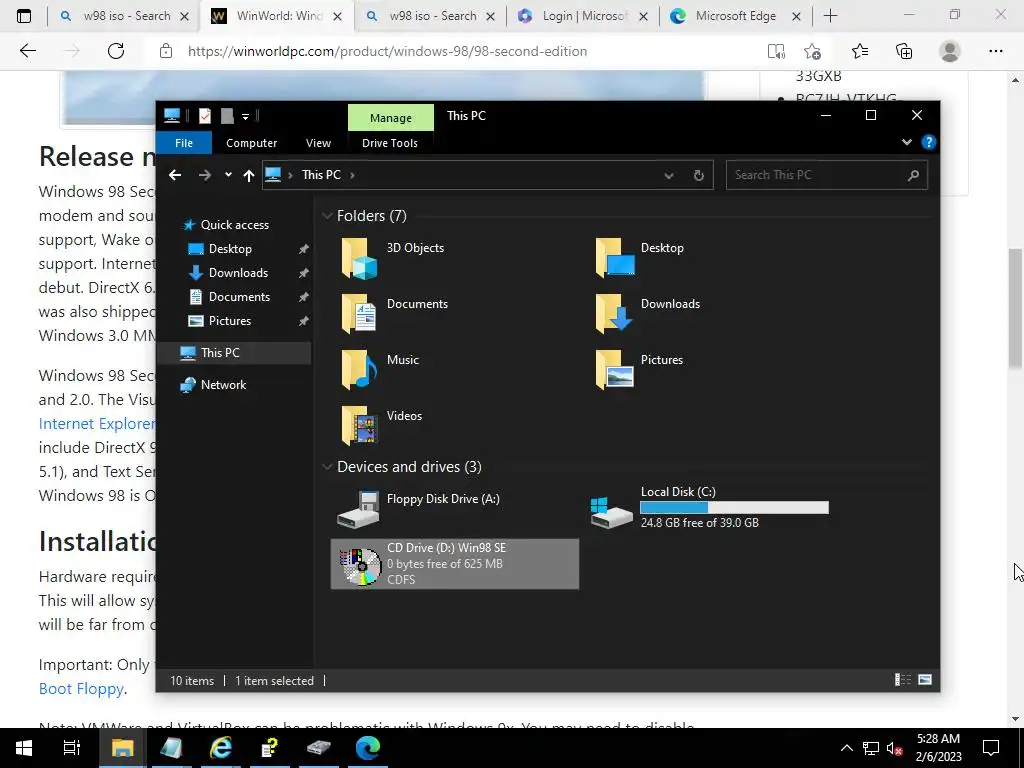
Task: Open Recent locations dropdown in Explorer
Action: 228,175
